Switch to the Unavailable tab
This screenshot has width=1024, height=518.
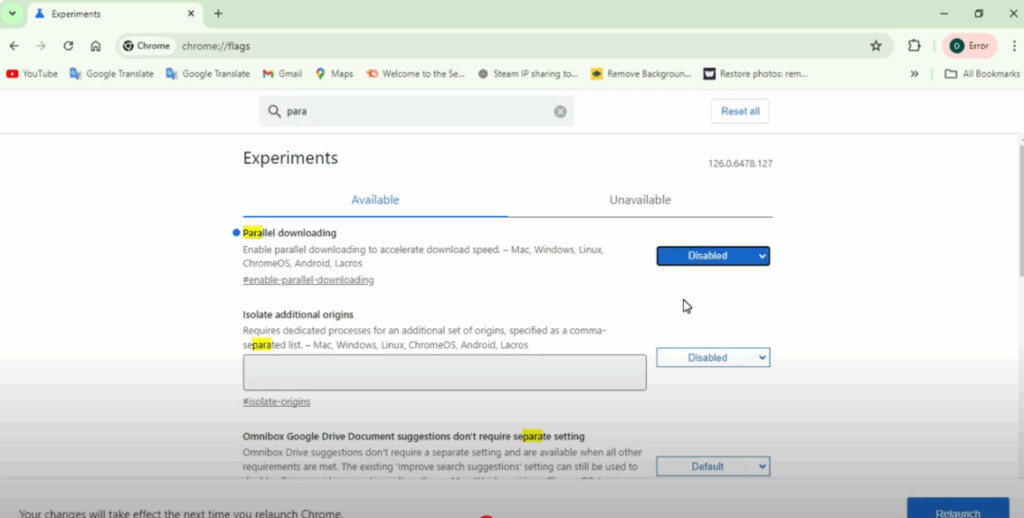click(x=640, y=200)
